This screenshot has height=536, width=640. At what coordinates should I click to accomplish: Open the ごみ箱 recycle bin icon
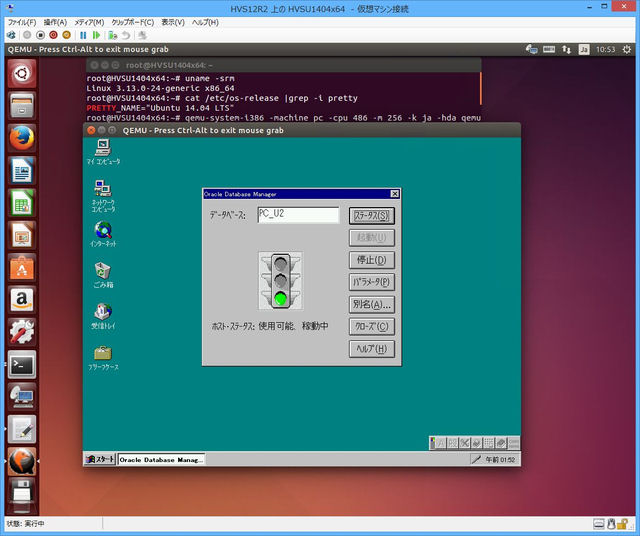pos(103,275)
